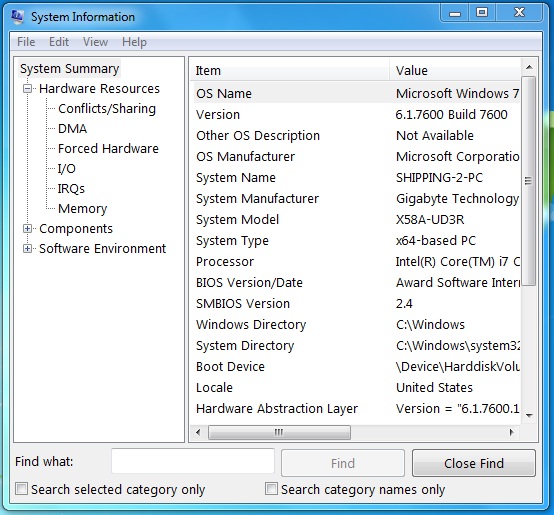
Task: Click the horizontal scrollbar left arrow
Action: (198, 432)
